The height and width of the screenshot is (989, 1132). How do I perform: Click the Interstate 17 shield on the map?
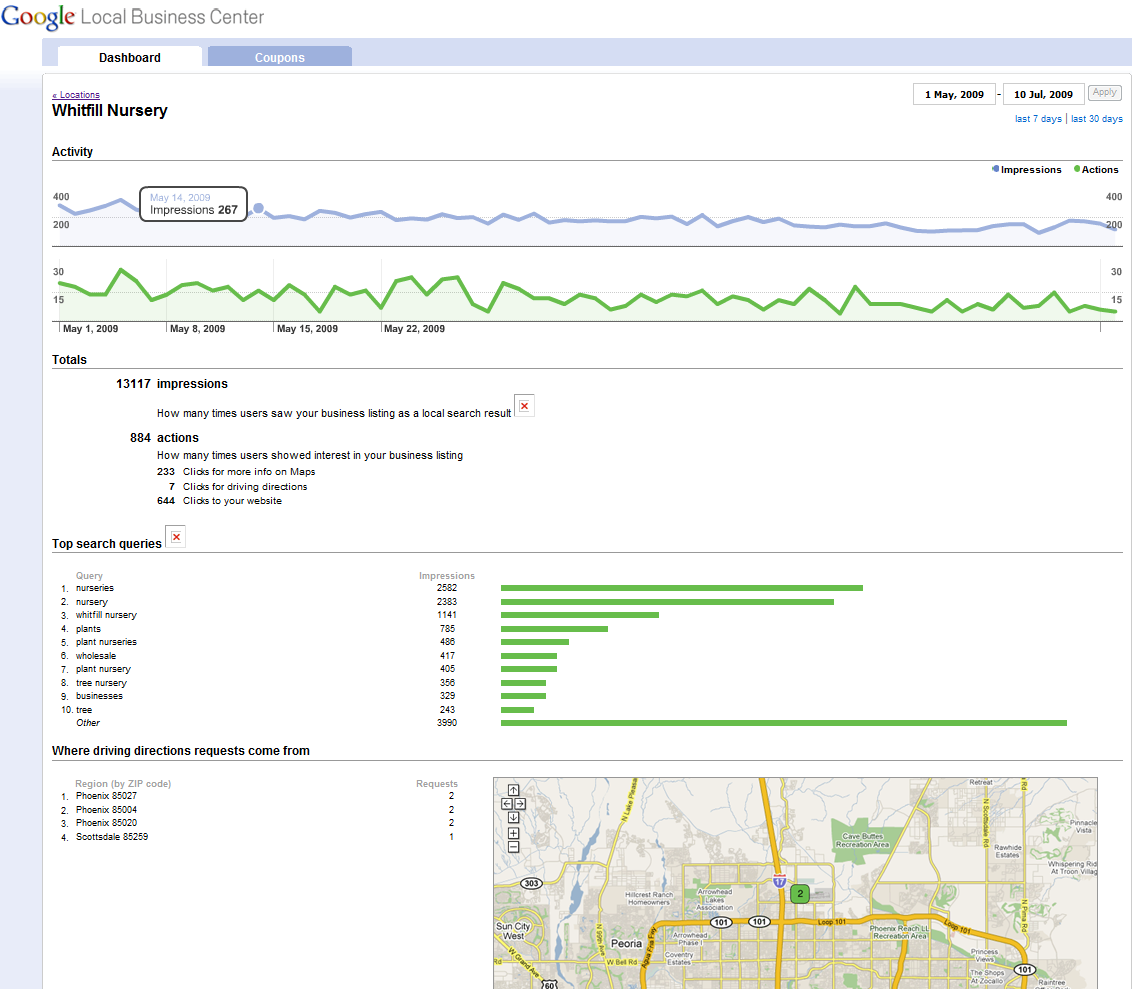pos(780,881)
